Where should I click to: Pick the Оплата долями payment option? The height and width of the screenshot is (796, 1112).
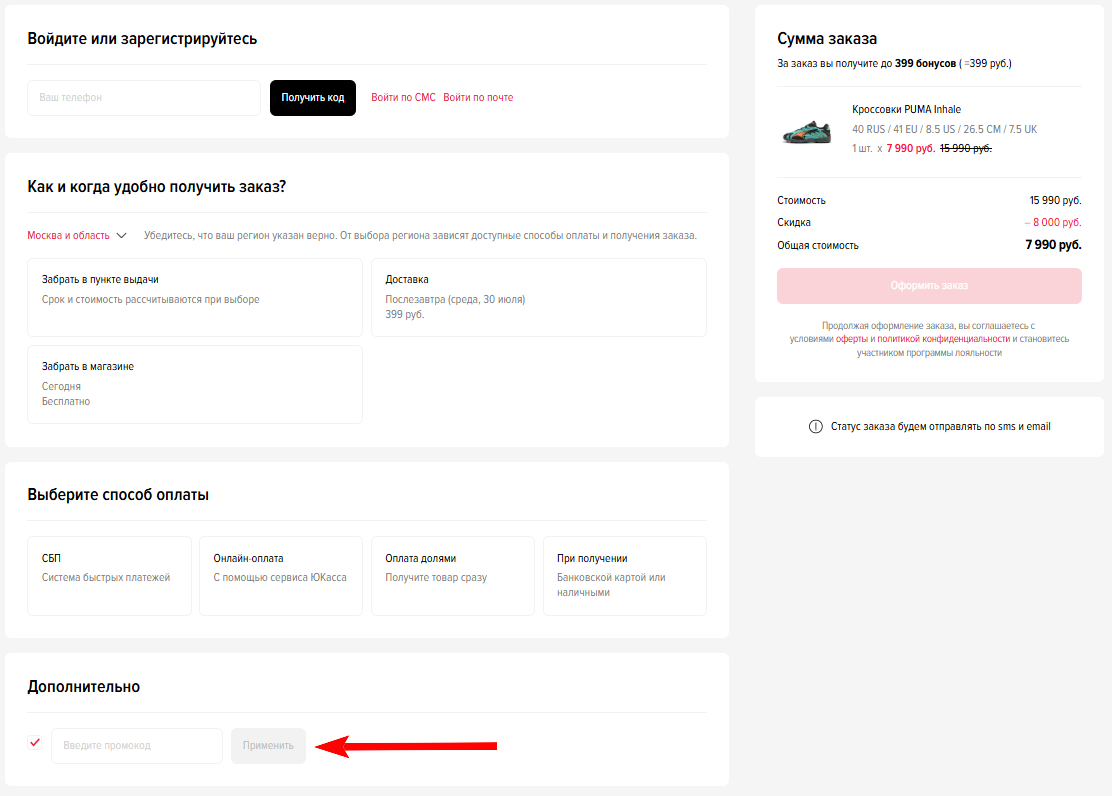452,575
